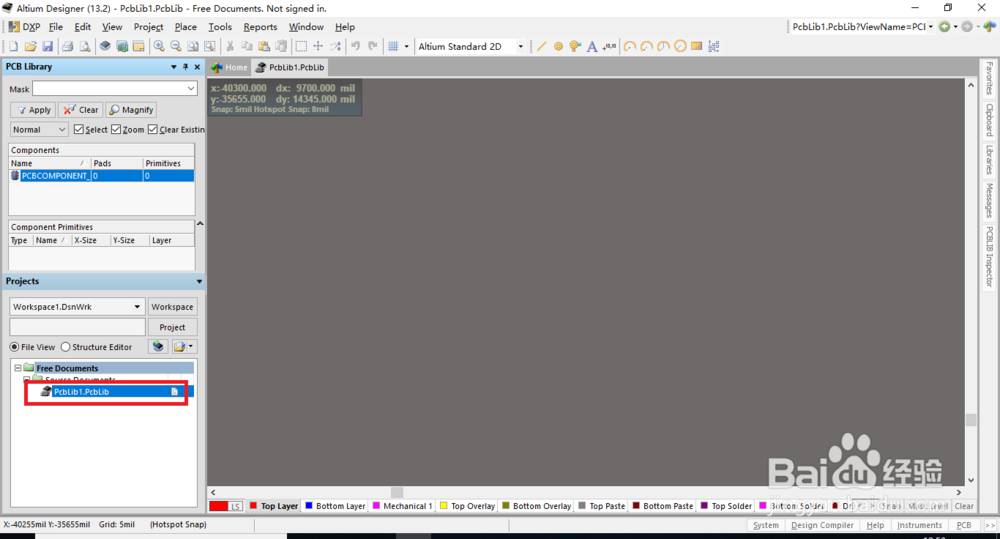Screen dimensions: 1000x539
Task: Click the Magnify button
Action: click(x=131, y=110)
